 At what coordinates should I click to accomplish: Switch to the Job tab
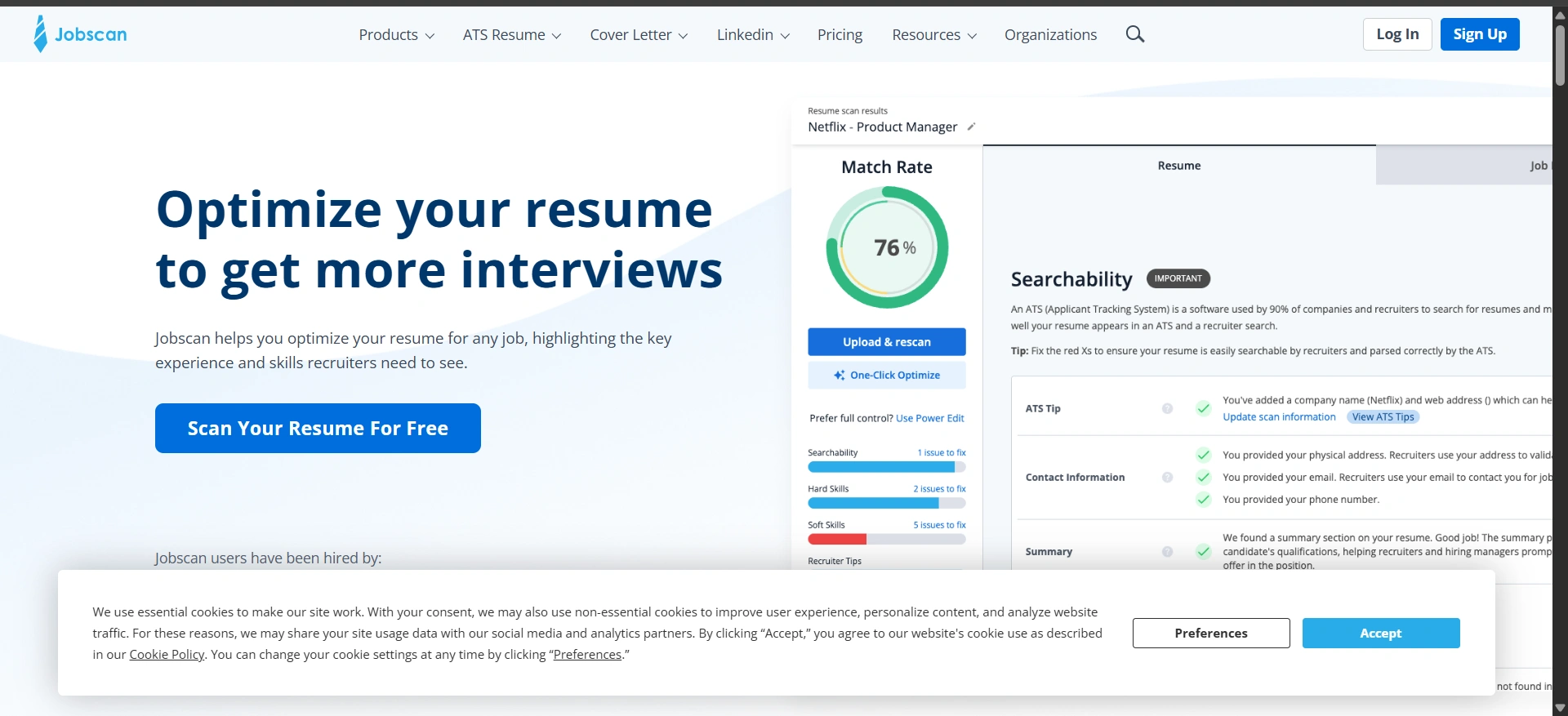pos(1464,165)
